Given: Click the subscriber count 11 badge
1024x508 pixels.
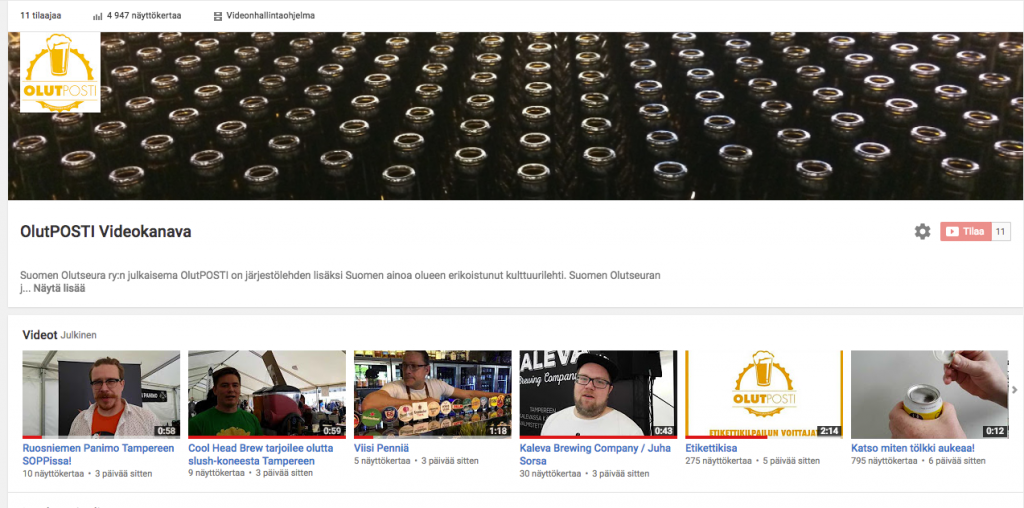Looking at the screenshot, I should tap(1000, 231).
